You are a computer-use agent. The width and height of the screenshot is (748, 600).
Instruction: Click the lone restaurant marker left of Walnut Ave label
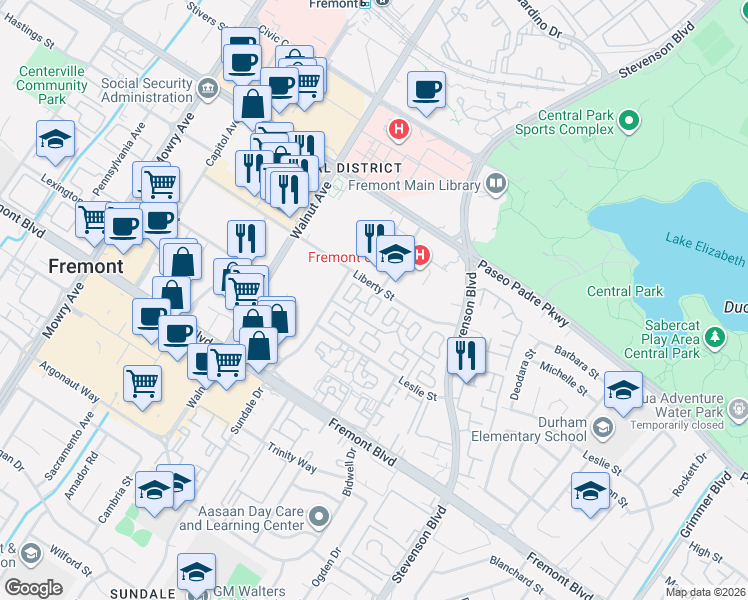coord(247,239)
